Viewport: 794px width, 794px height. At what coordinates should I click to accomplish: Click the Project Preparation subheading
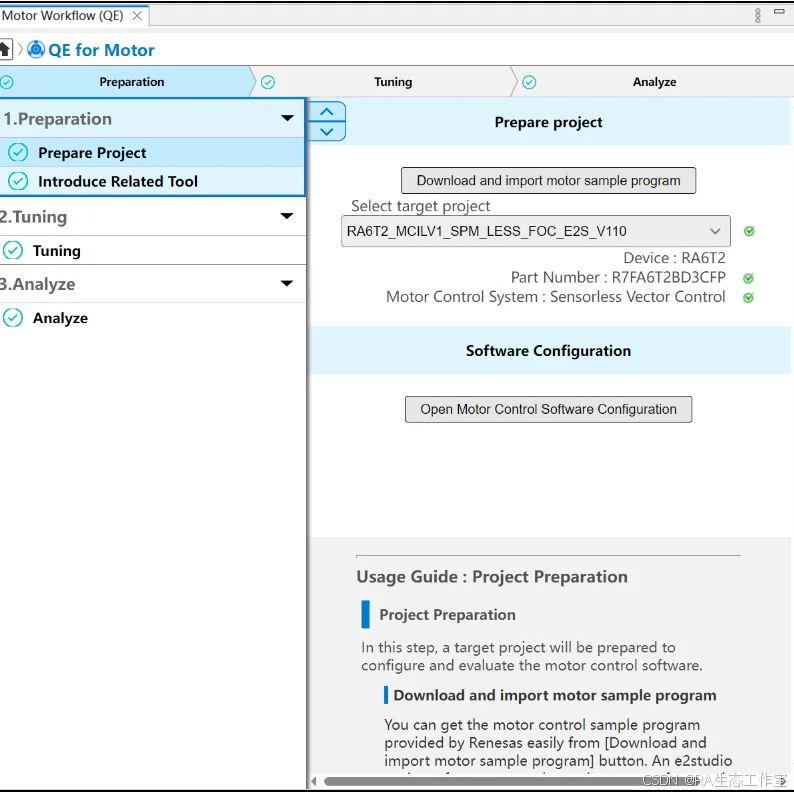(x=447, y=615)
